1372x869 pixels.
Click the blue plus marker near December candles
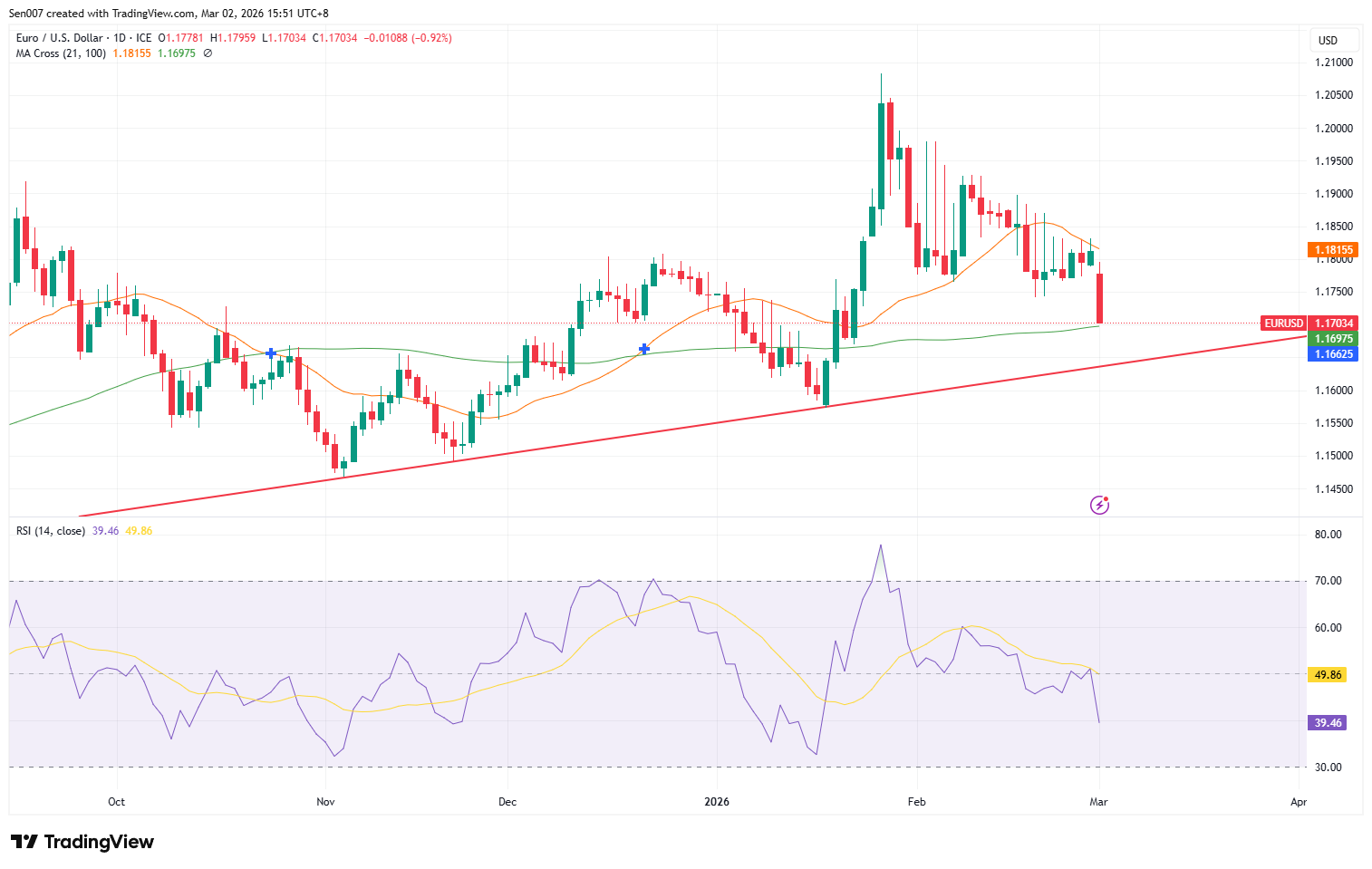tap(644, 348)
